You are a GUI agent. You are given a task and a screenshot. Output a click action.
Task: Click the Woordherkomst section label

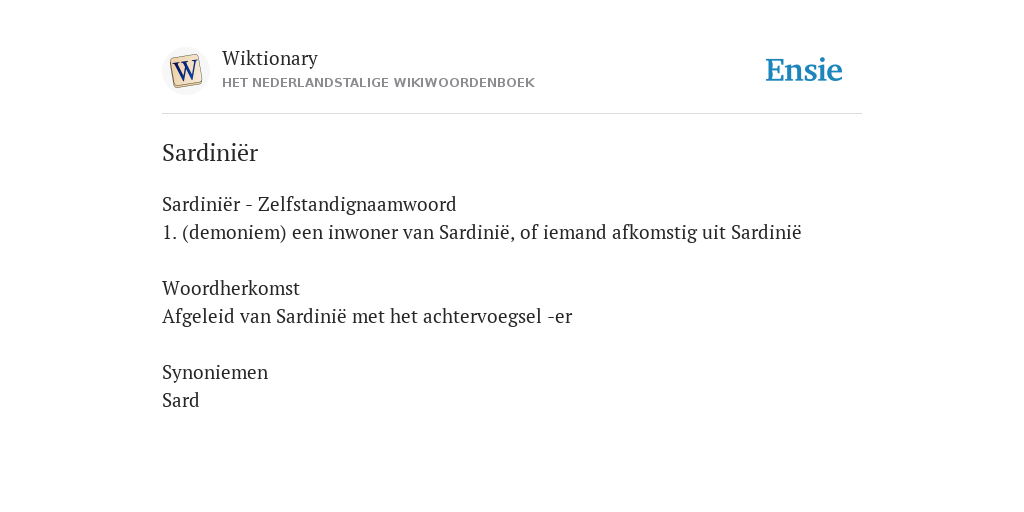[231, 288]
